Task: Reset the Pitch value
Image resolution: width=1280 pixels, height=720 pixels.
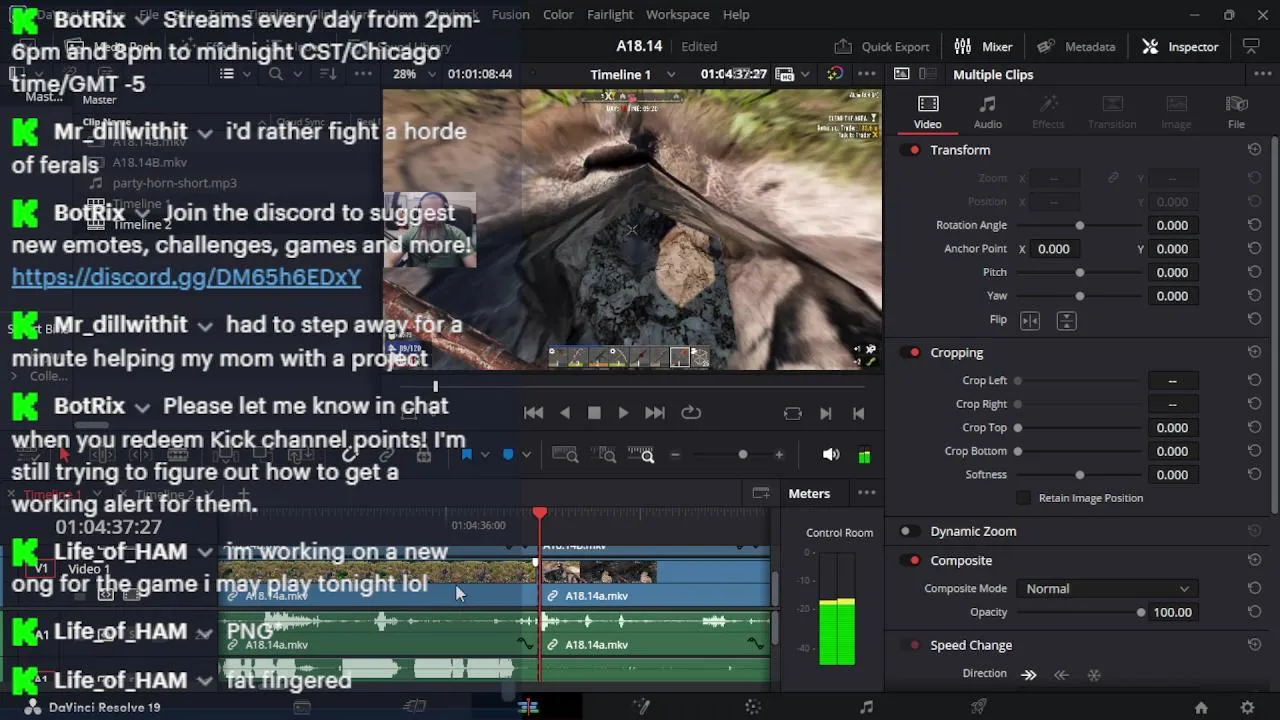Action: tap(1254, 272)
